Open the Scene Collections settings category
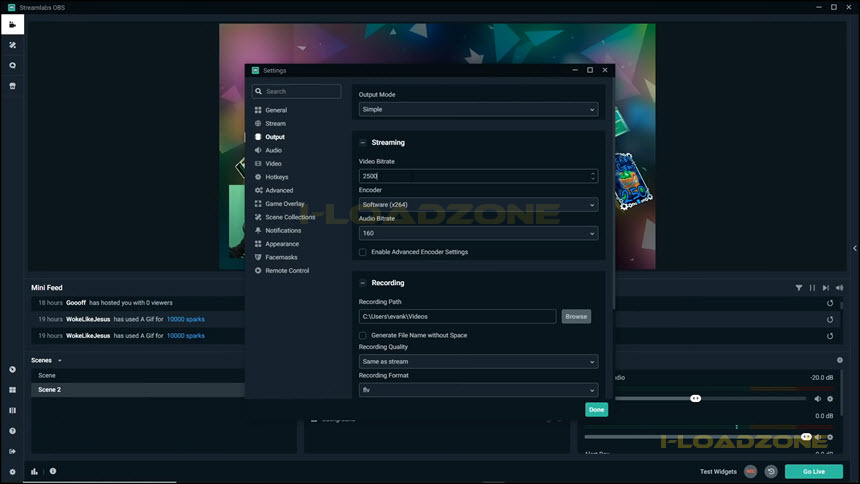Image resolution: width=860 pixels, height=484 pixels. pos(290,217)
